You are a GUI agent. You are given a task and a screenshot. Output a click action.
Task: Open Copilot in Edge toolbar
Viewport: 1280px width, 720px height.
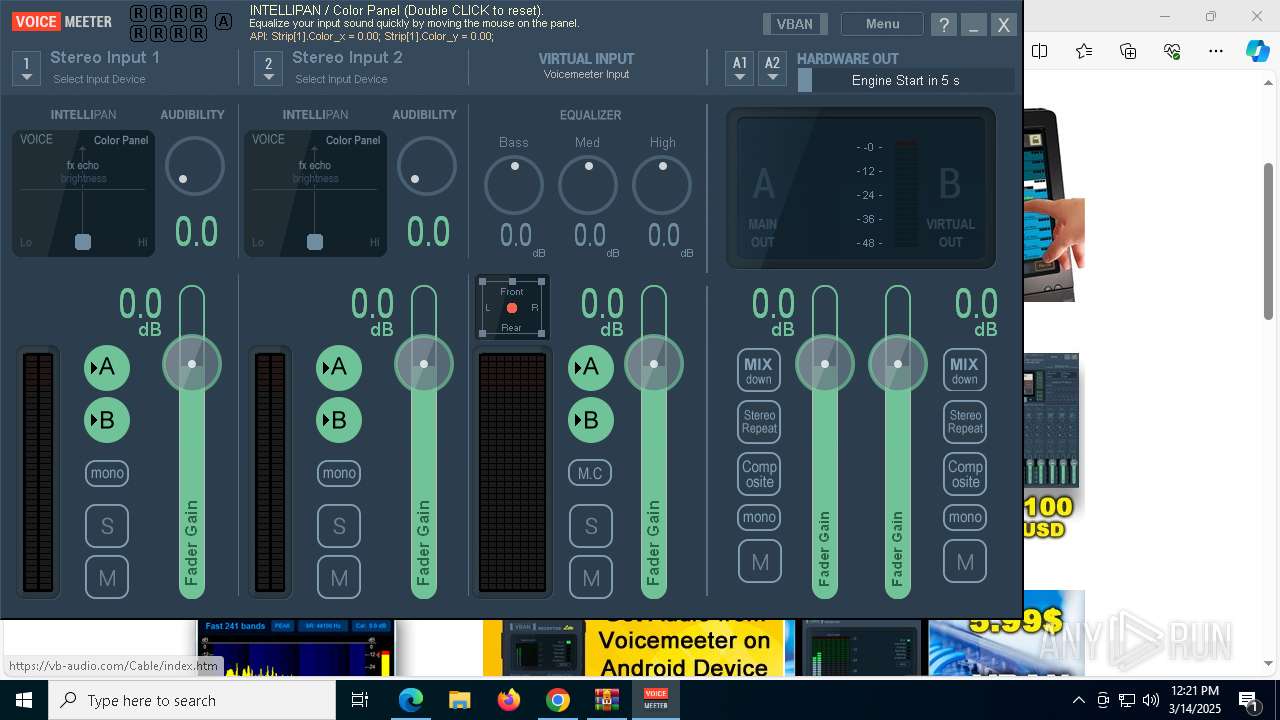(x=1257, y=51)
